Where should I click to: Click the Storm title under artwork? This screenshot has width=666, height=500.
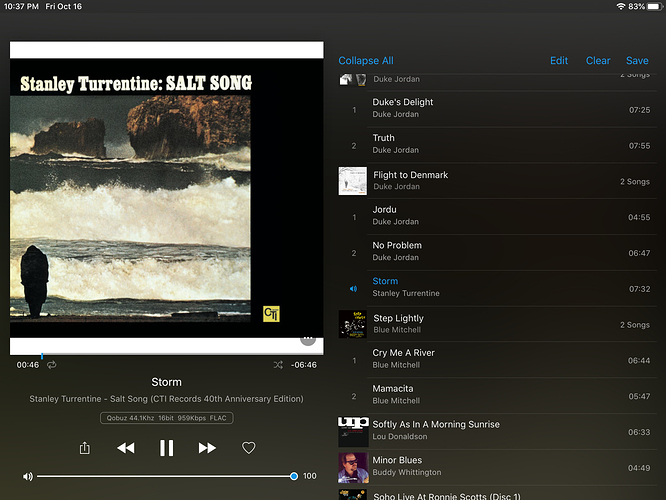pyautogui.click(x=166, y=382)
